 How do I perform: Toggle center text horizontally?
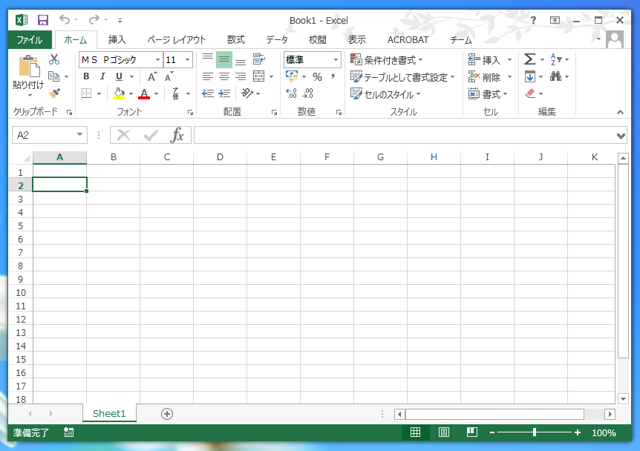[x=224, y=76]
